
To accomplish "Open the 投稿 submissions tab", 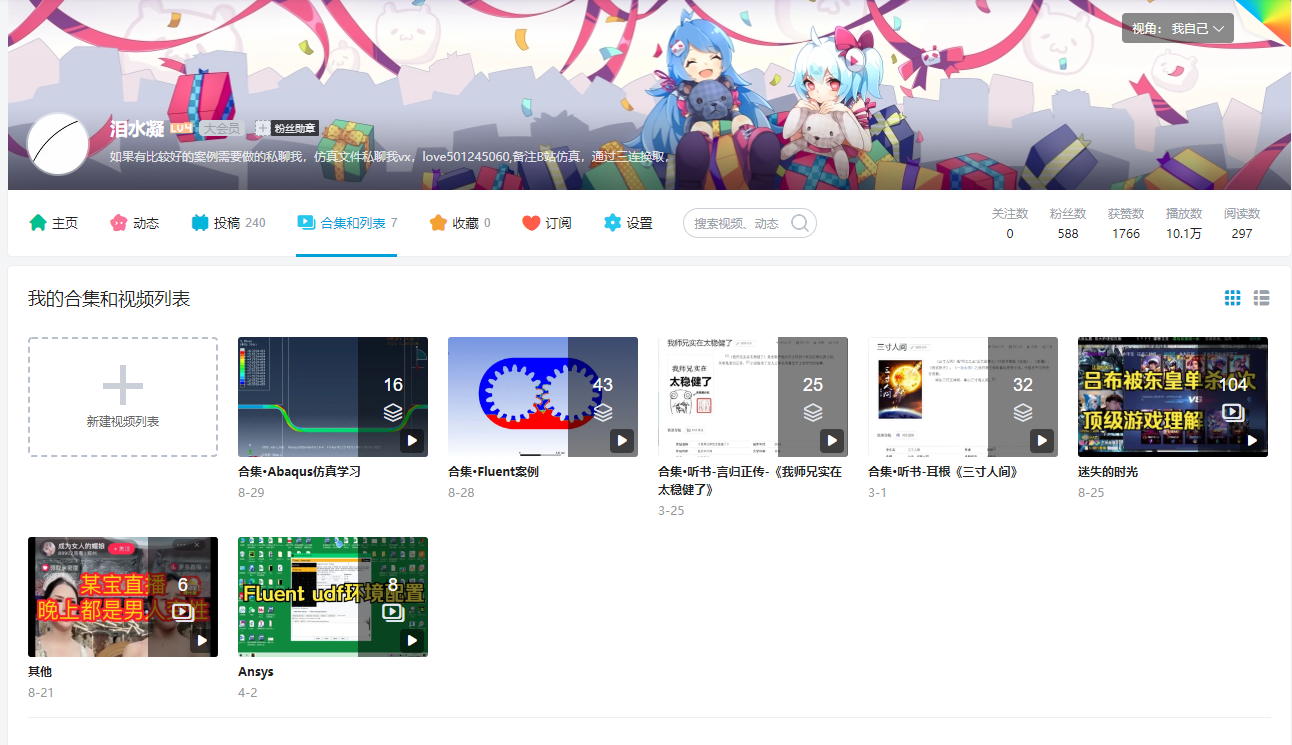I will (x=228, y=223).
